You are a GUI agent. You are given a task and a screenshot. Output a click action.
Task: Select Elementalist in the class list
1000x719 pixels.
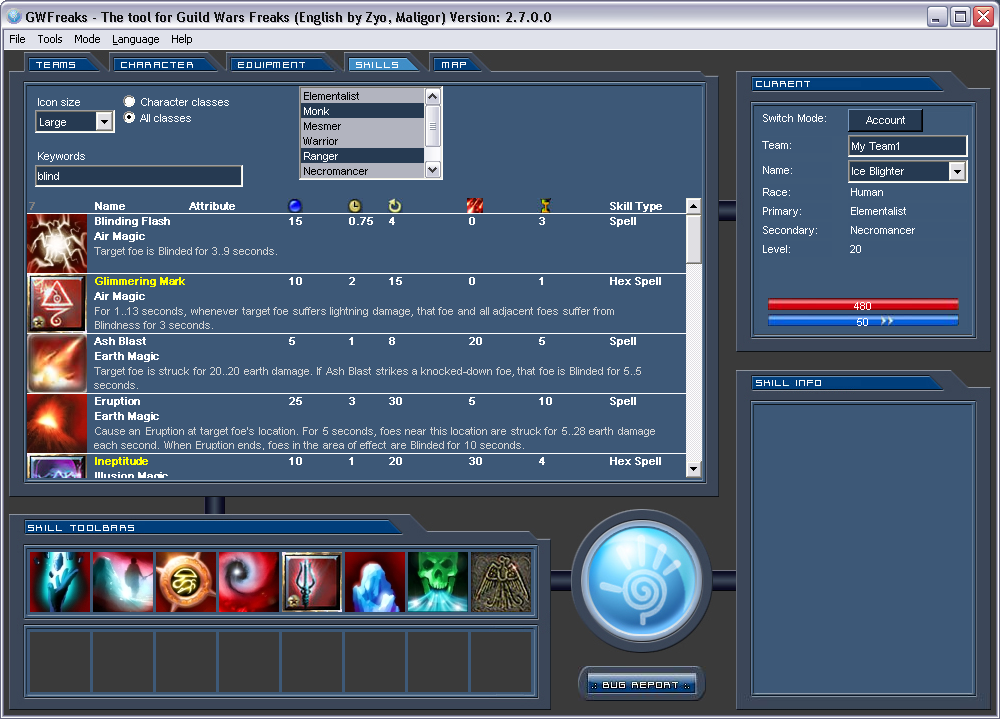click(x=362, y=96)
